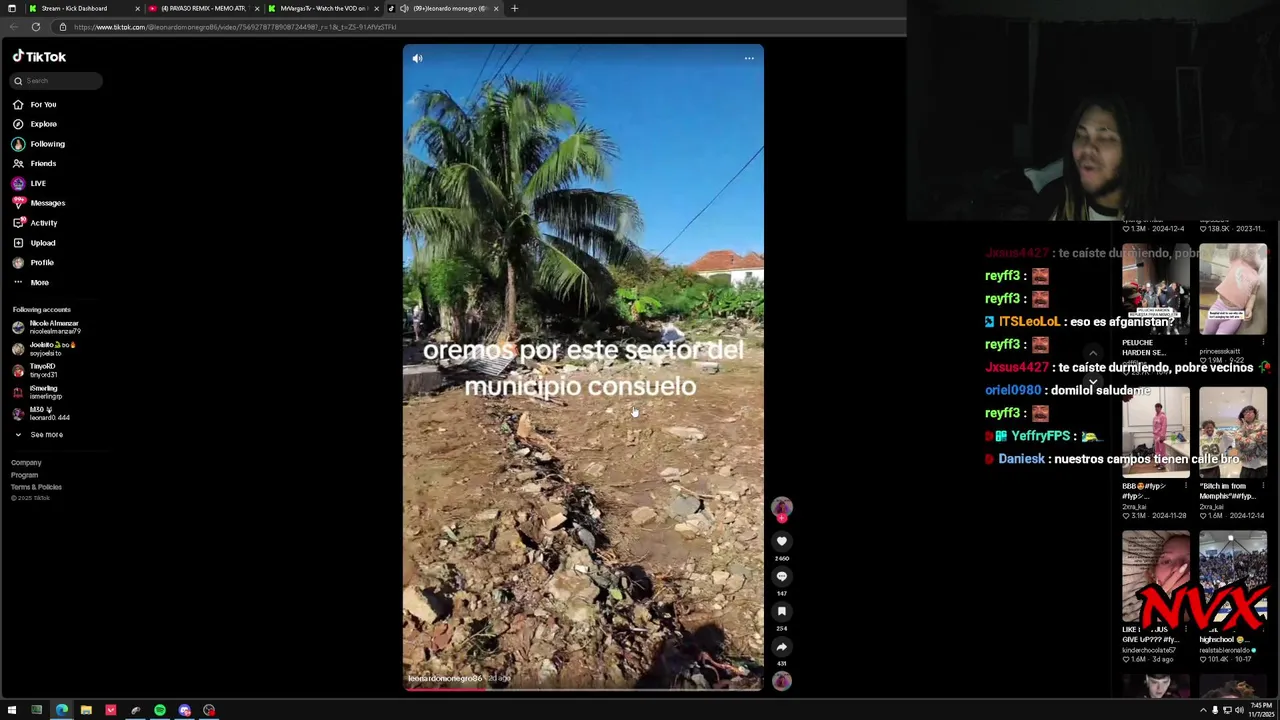Open the princessskaiitt video thumbnail
Screen dimensions: 1280x720
pyautogui.click(x=1233, y=289)
